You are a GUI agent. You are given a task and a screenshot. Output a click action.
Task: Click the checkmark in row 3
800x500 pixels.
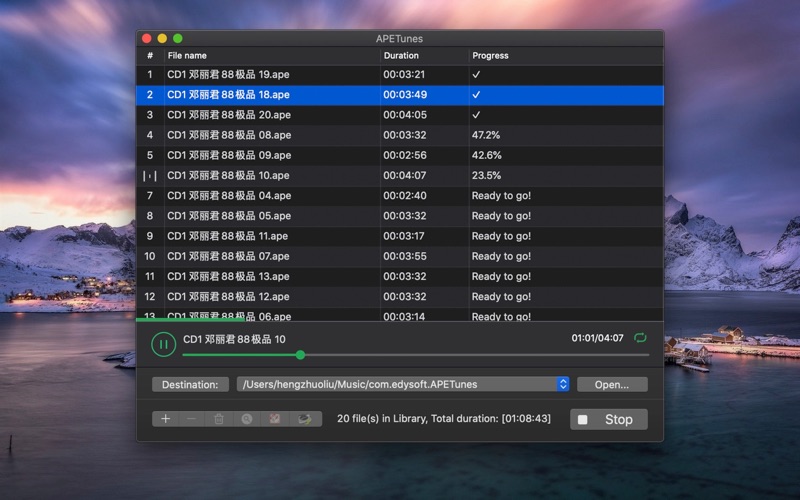tap(476, 115)
